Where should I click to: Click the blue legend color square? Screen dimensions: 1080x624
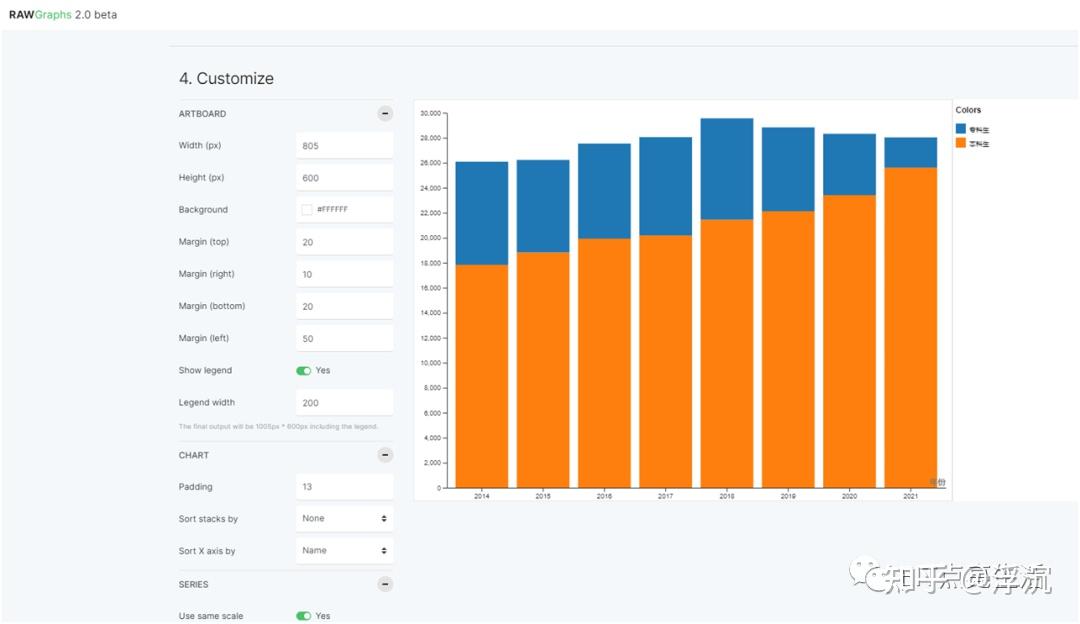pos(960,129)
